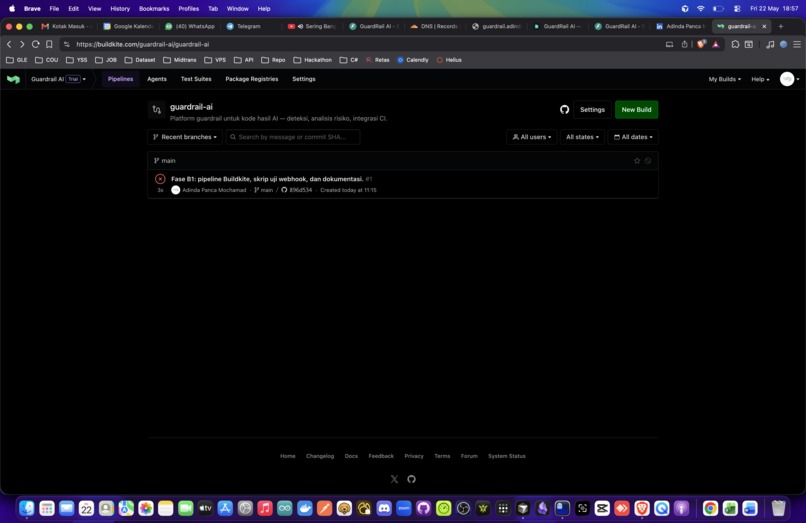The height and width of the screenshot is (523, 806).
Task: Open build 'Fase B1: pipeline Buildkite' link
Action: pyautogui.click(x=267, y=179)
